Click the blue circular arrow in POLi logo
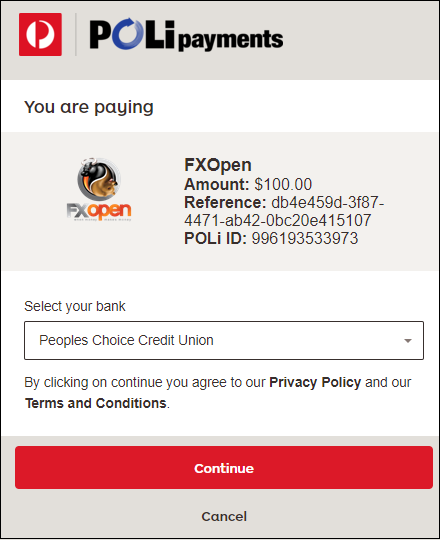 pyautogui.click(x=128, y=33)
